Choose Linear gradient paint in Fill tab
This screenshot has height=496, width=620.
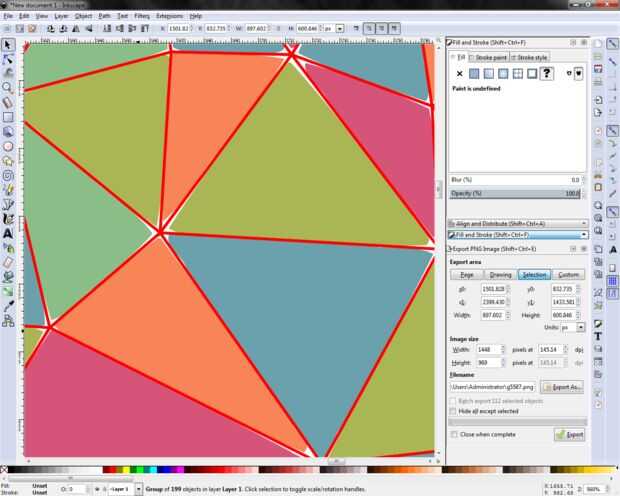pos(489,74)
